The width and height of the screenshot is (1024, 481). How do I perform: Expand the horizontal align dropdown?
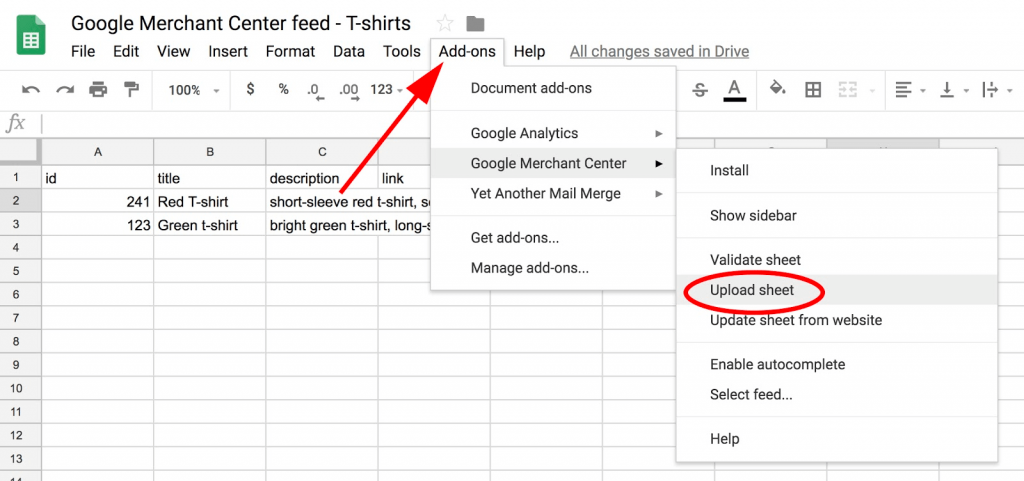point(909,90)
